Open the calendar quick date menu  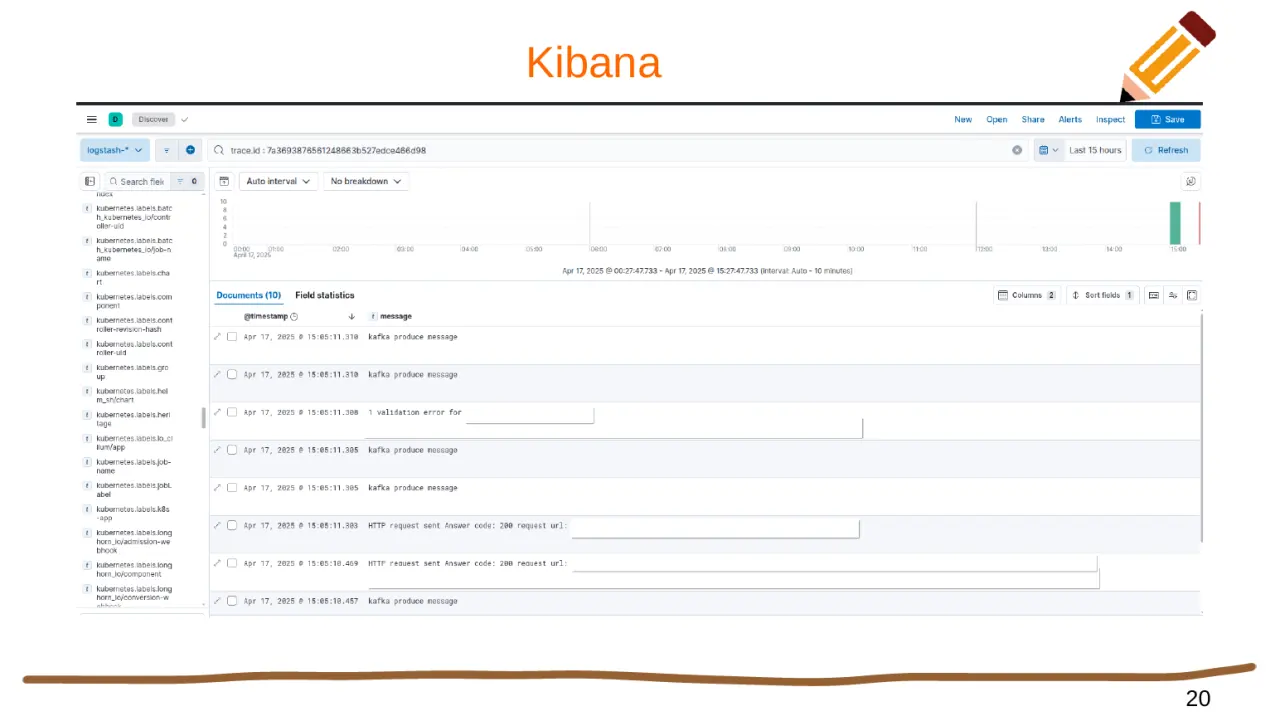(x=1047, y=150)
